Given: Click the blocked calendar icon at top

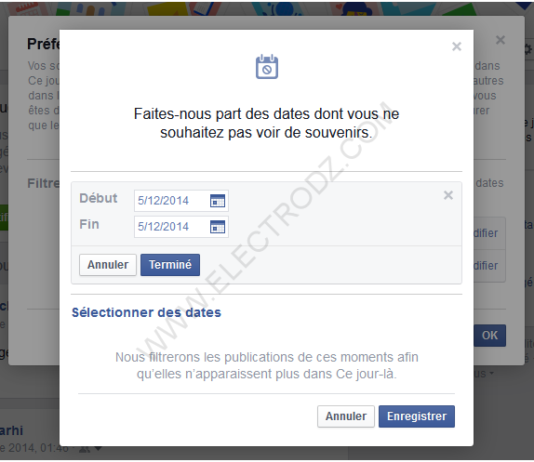Looking at the screenshot, I should pyautogui.click(x=267, y=67).
